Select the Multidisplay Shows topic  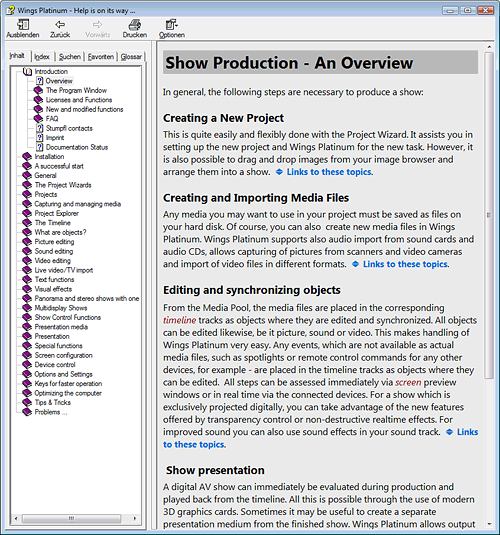[61, 308]
